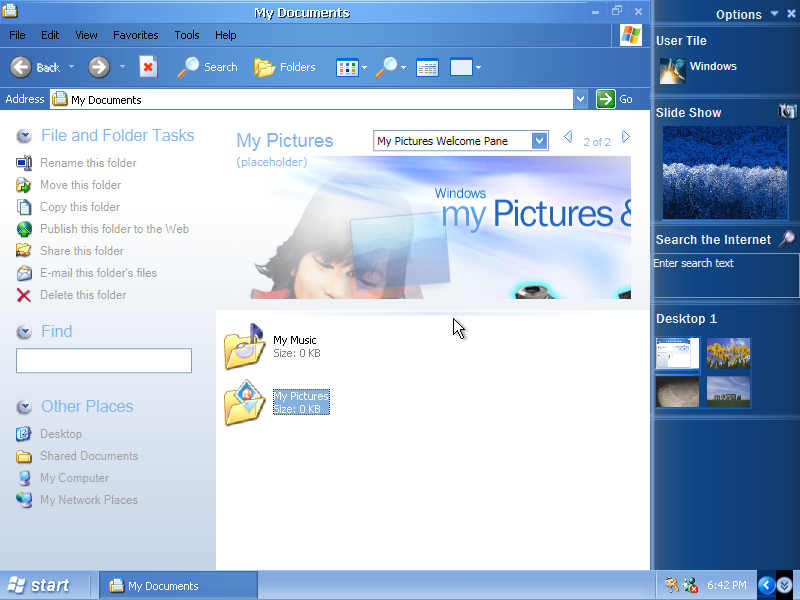
Task: Click the folder icon in address bar
Action: tap(60, 98)
